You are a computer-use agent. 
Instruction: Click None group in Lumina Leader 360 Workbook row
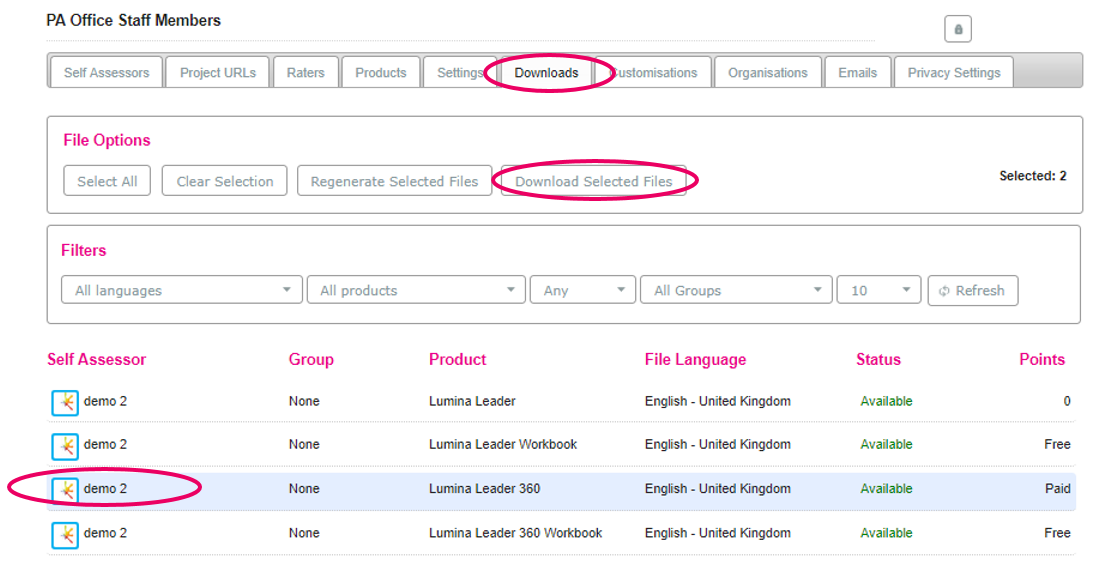[304, 533]
